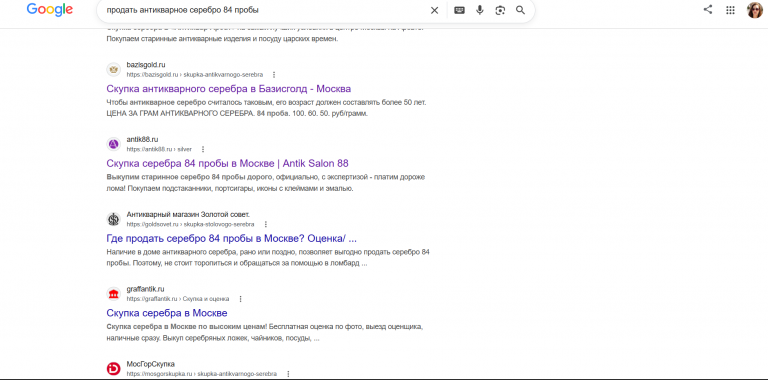
Task: Click the antik88.ru purple favicon
Action: (x=114, y=144)
